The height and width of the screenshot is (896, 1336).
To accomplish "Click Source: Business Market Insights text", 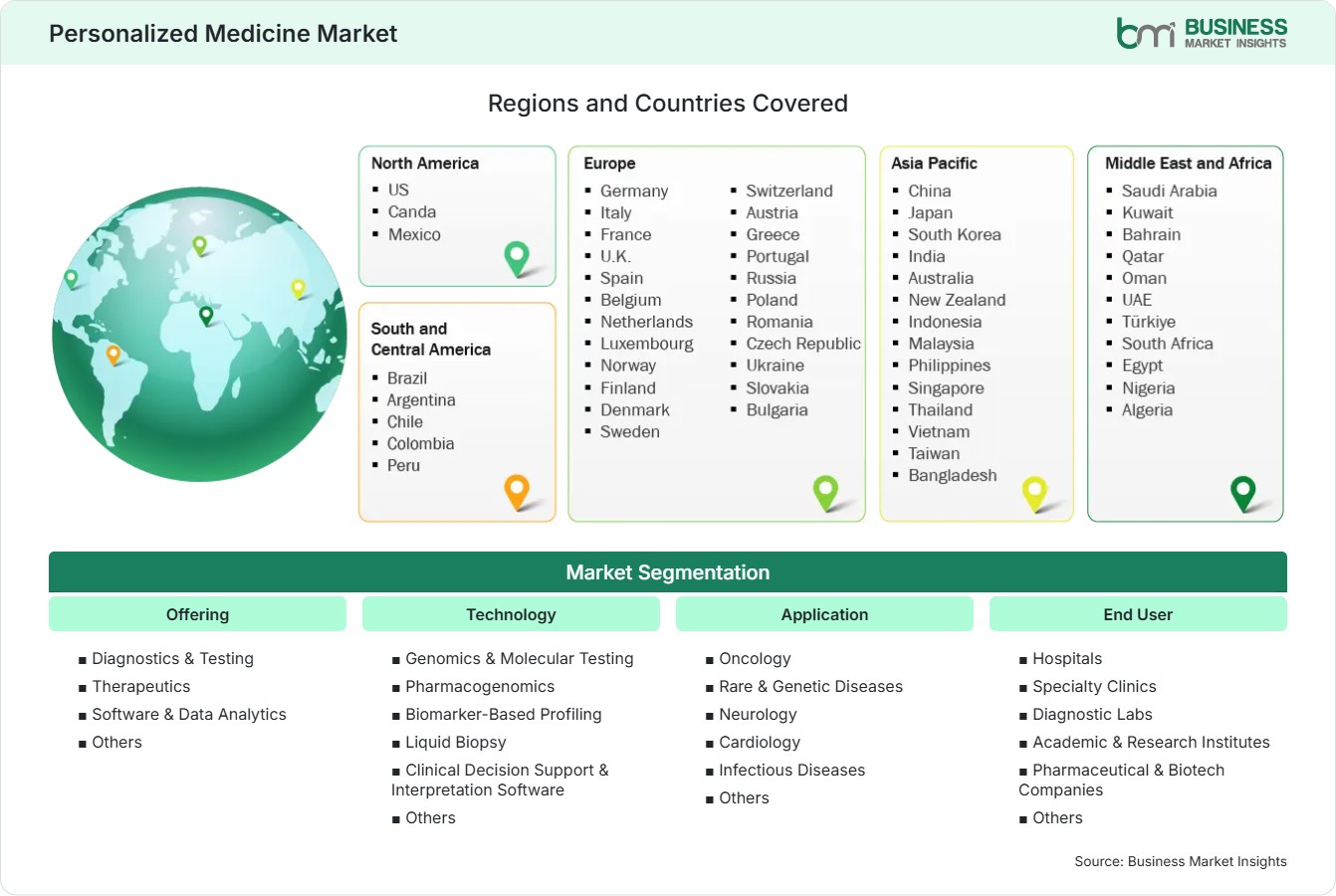I will click(1181, 861).
